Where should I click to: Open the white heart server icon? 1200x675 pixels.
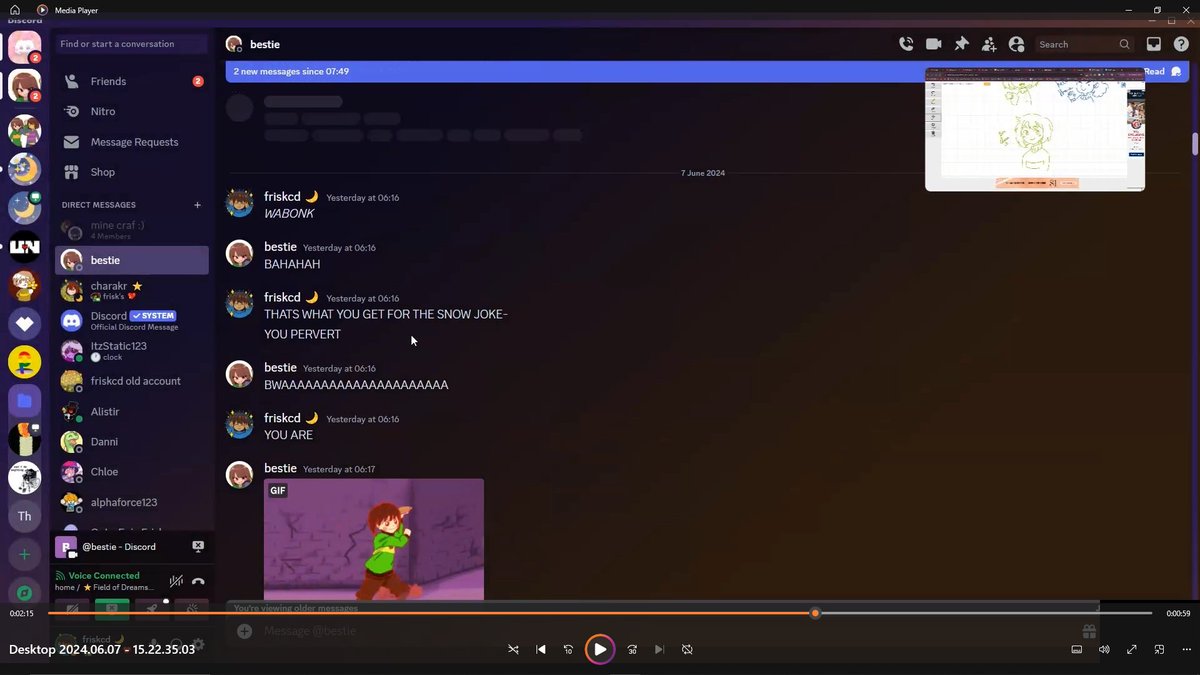tap(24, 323)
